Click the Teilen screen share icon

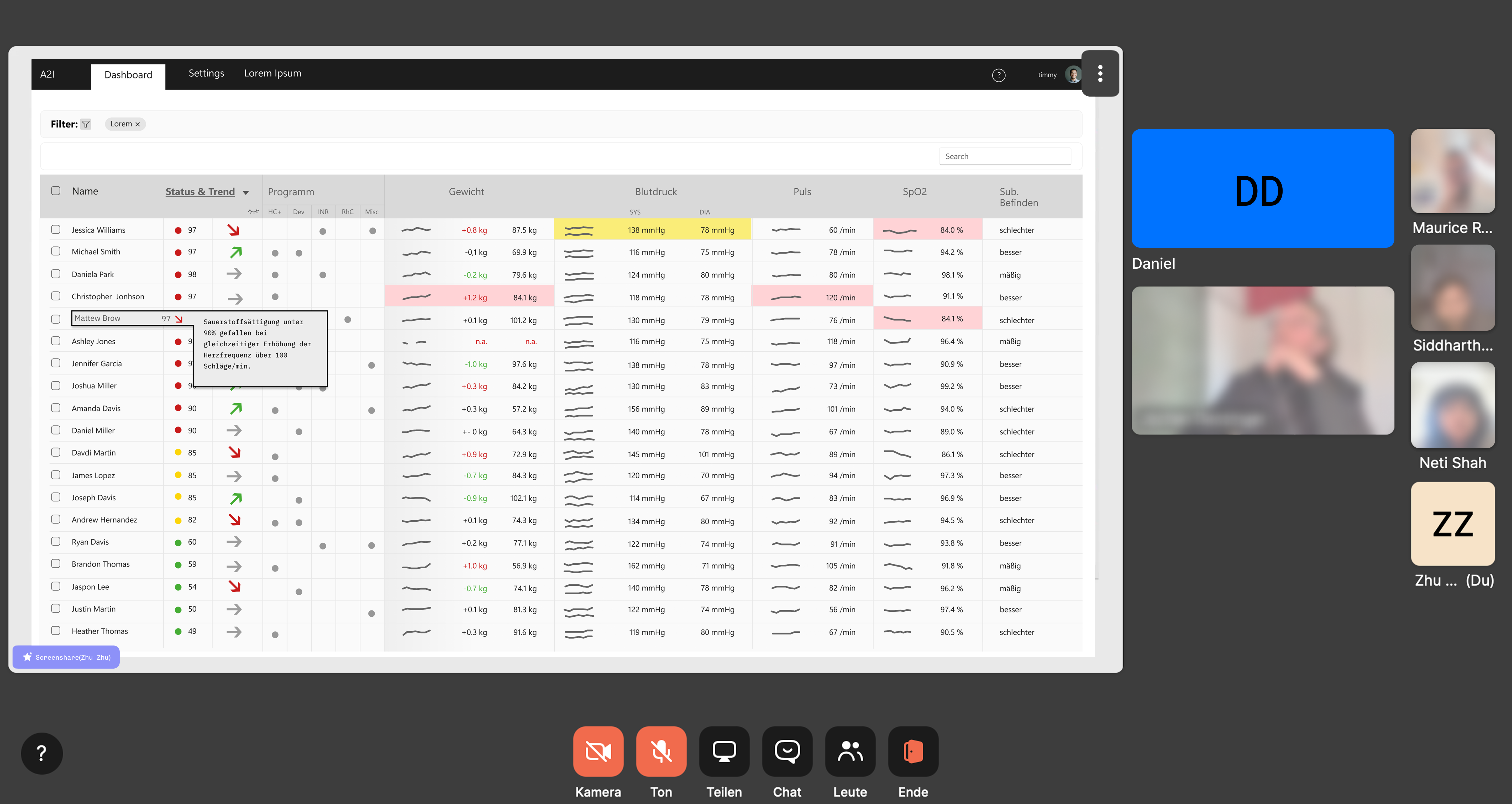coord(724,751)
